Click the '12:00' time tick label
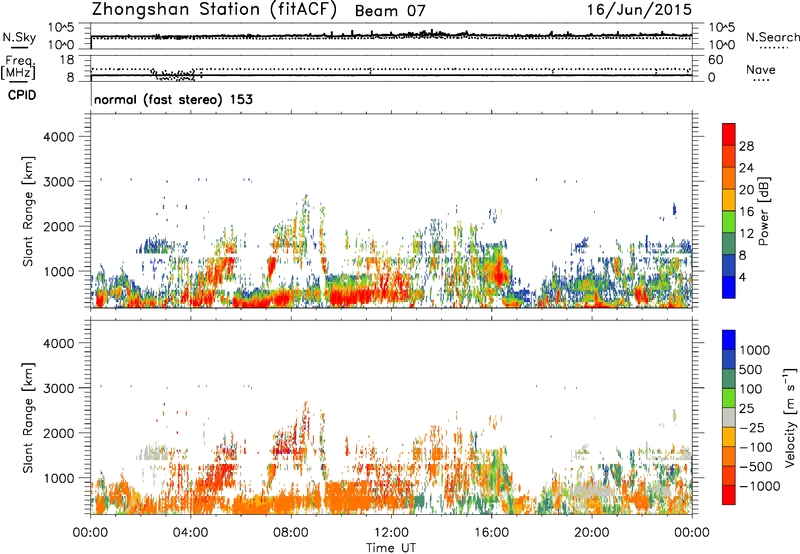Viewport: 800px width, 554px height. 391,533
